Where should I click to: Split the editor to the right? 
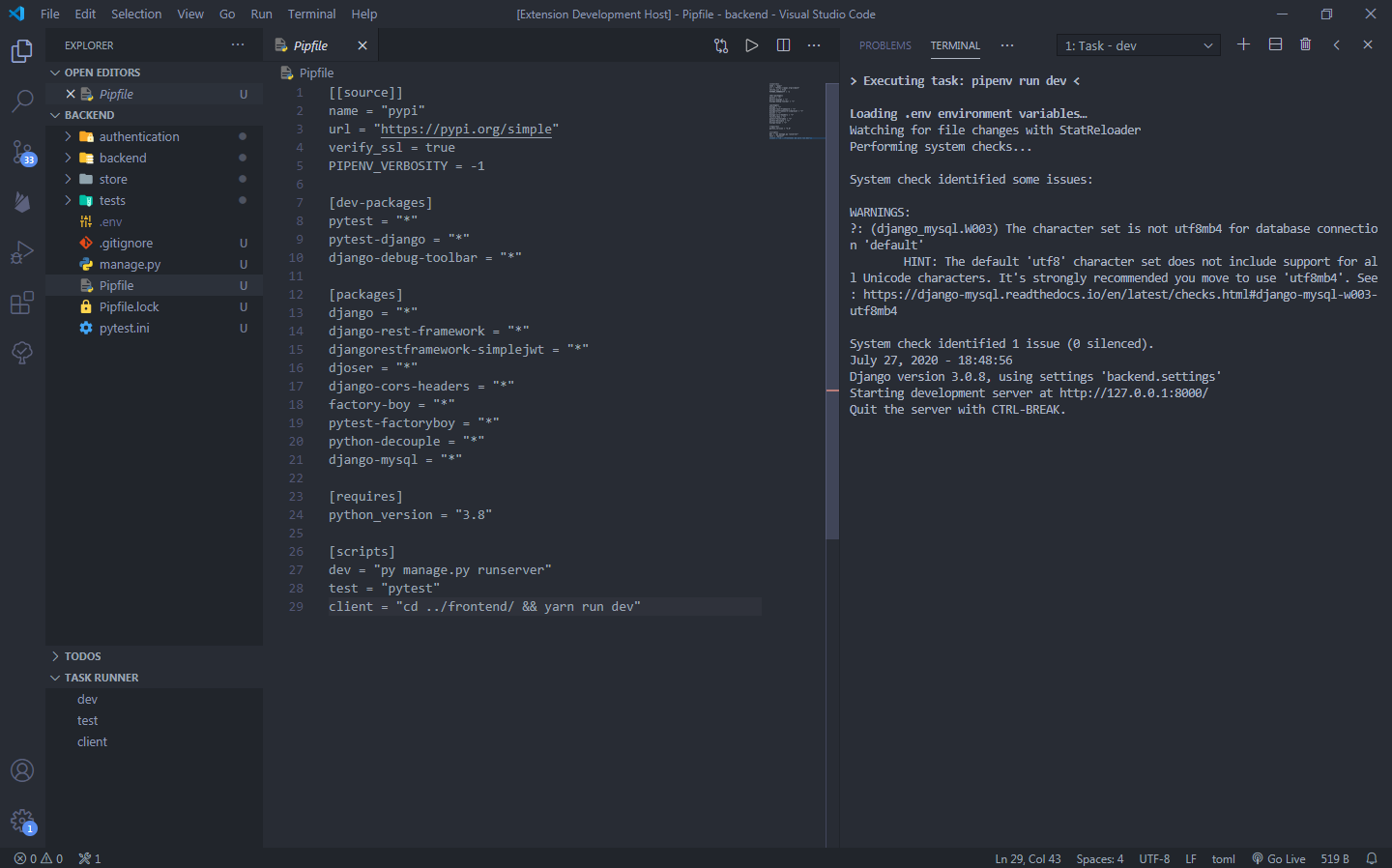tap(784, 45)
